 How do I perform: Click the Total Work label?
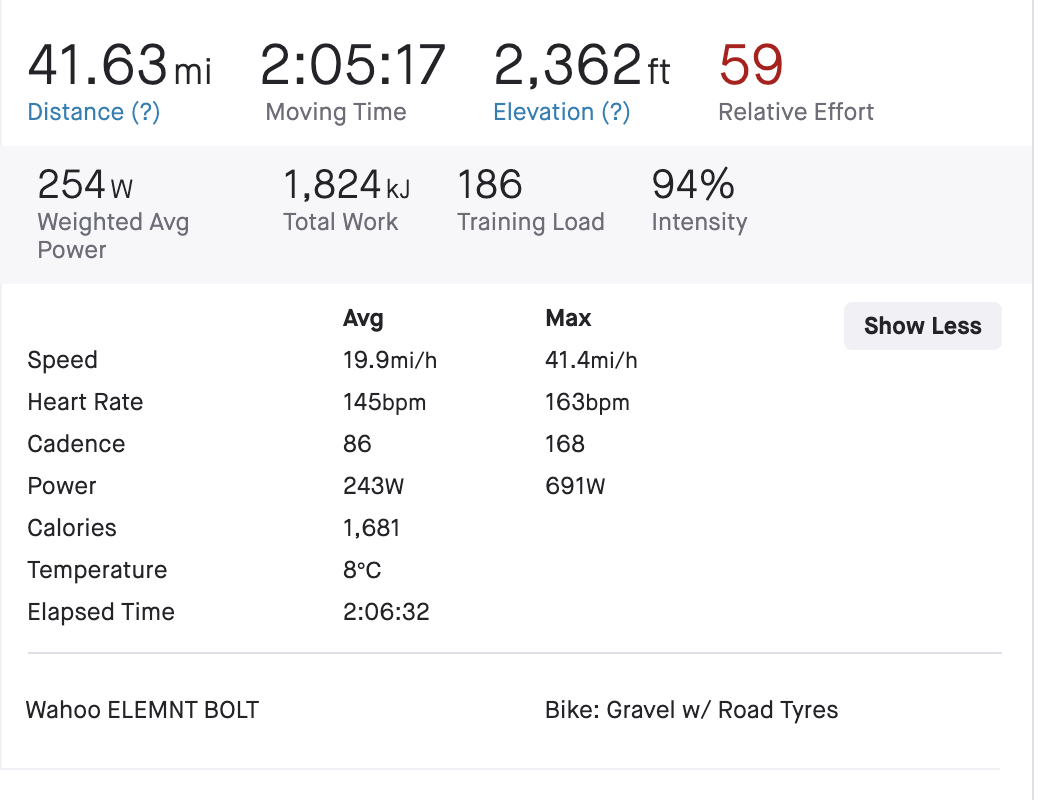pyautogui.click(x=340, y=222)
